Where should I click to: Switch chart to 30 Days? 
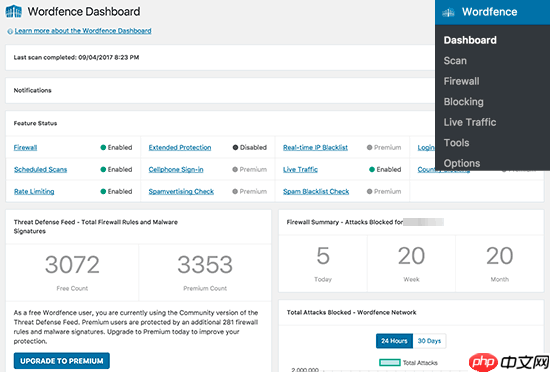tap(429, 341)
